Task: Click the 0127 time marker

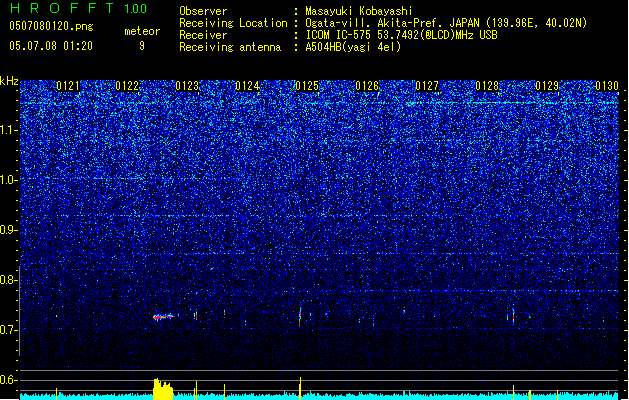Action: tap(427, 86)
